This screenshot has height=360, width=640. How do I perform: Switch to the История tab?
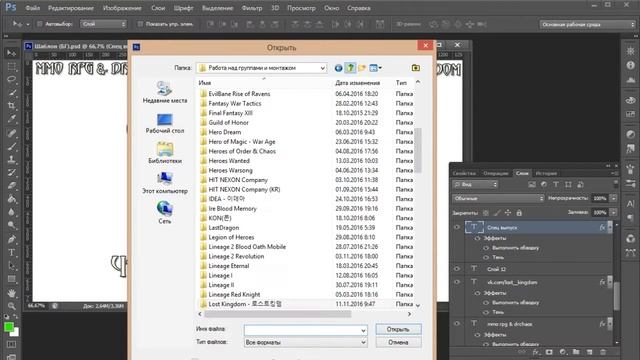pyautogui.click(x=546, y=173)
